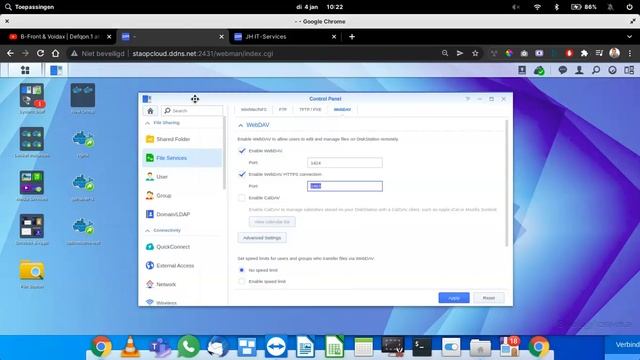640x360 pixels.
Task: Open DSM notifications speech bubble icon
Action: [x=562, y=70]
